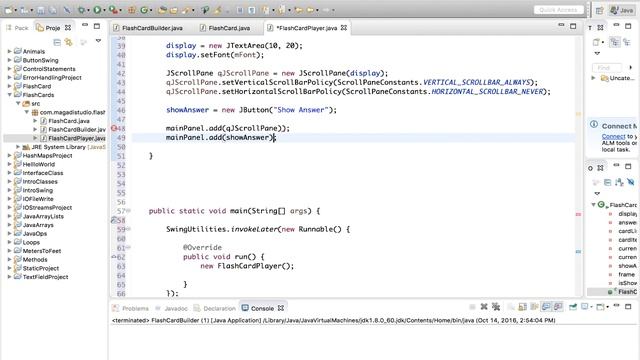Screen dimensions: 640x360
Task: Click Collapse All in Project Explorer
Action: [x=57, y=42]
